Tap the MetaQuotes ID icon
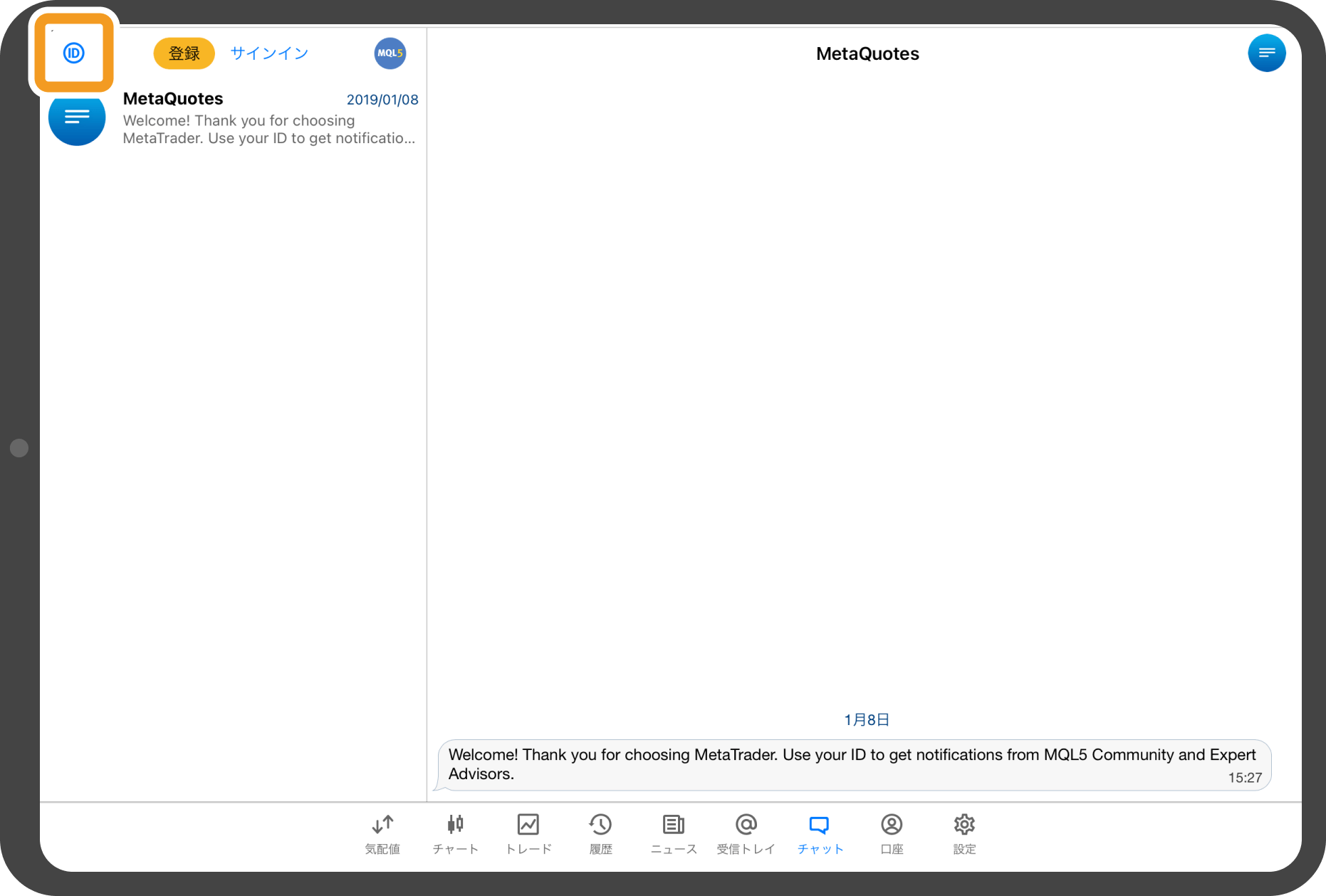 coord(74,53)
